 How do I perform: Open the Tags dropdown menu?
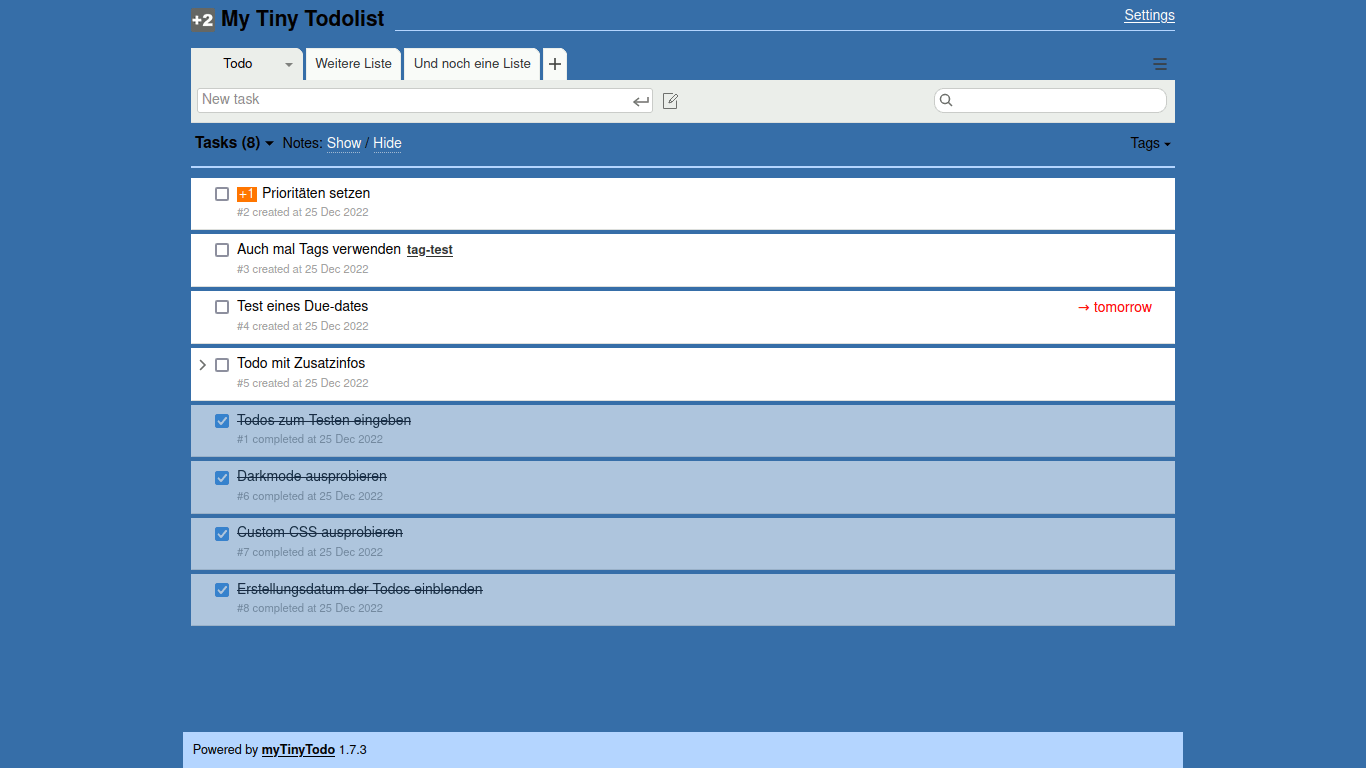(x=1150, y=143)
